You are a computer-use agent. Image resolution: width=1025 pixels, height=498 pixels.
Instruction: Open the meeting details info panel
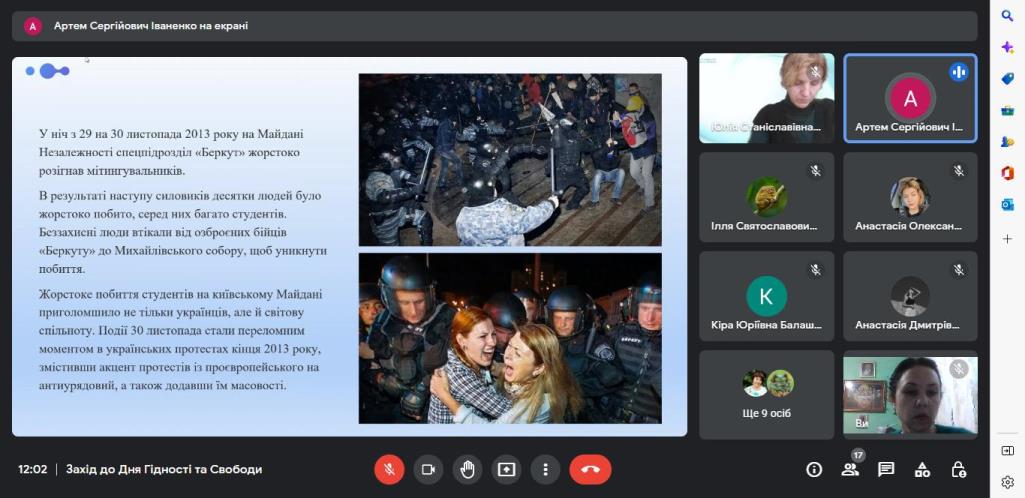(814, 469)
